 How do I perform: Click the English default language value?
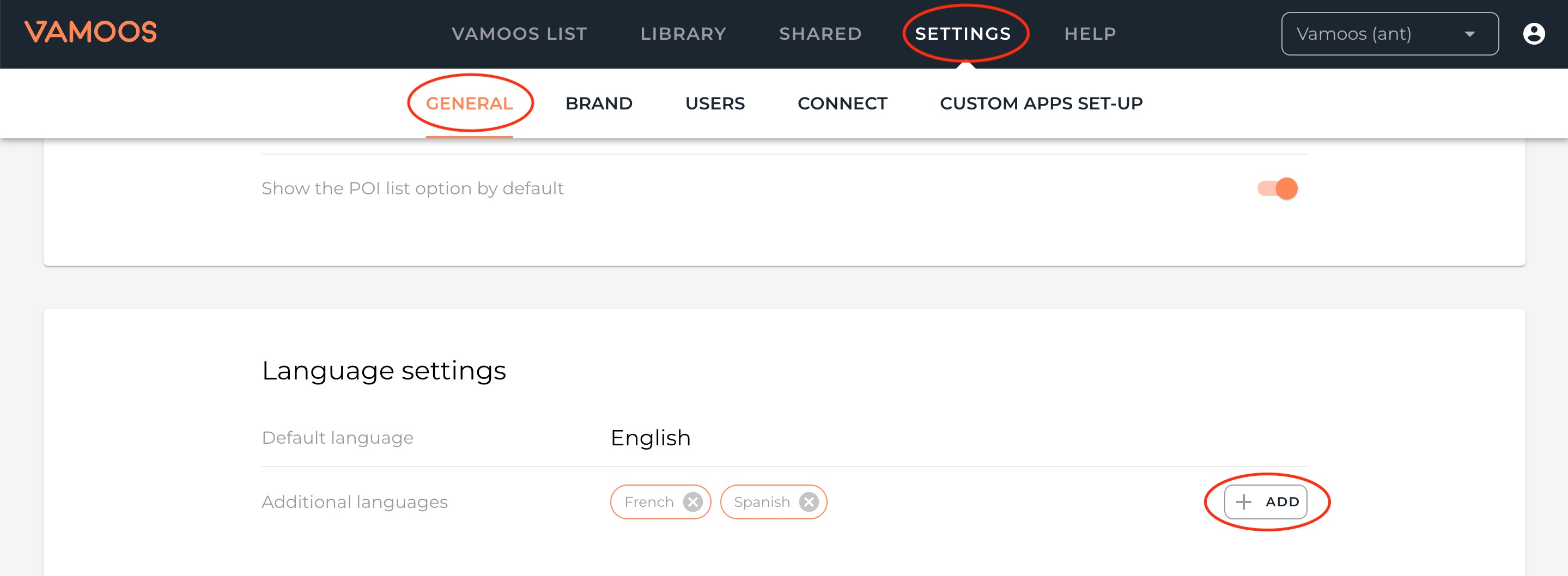(650, 438)
